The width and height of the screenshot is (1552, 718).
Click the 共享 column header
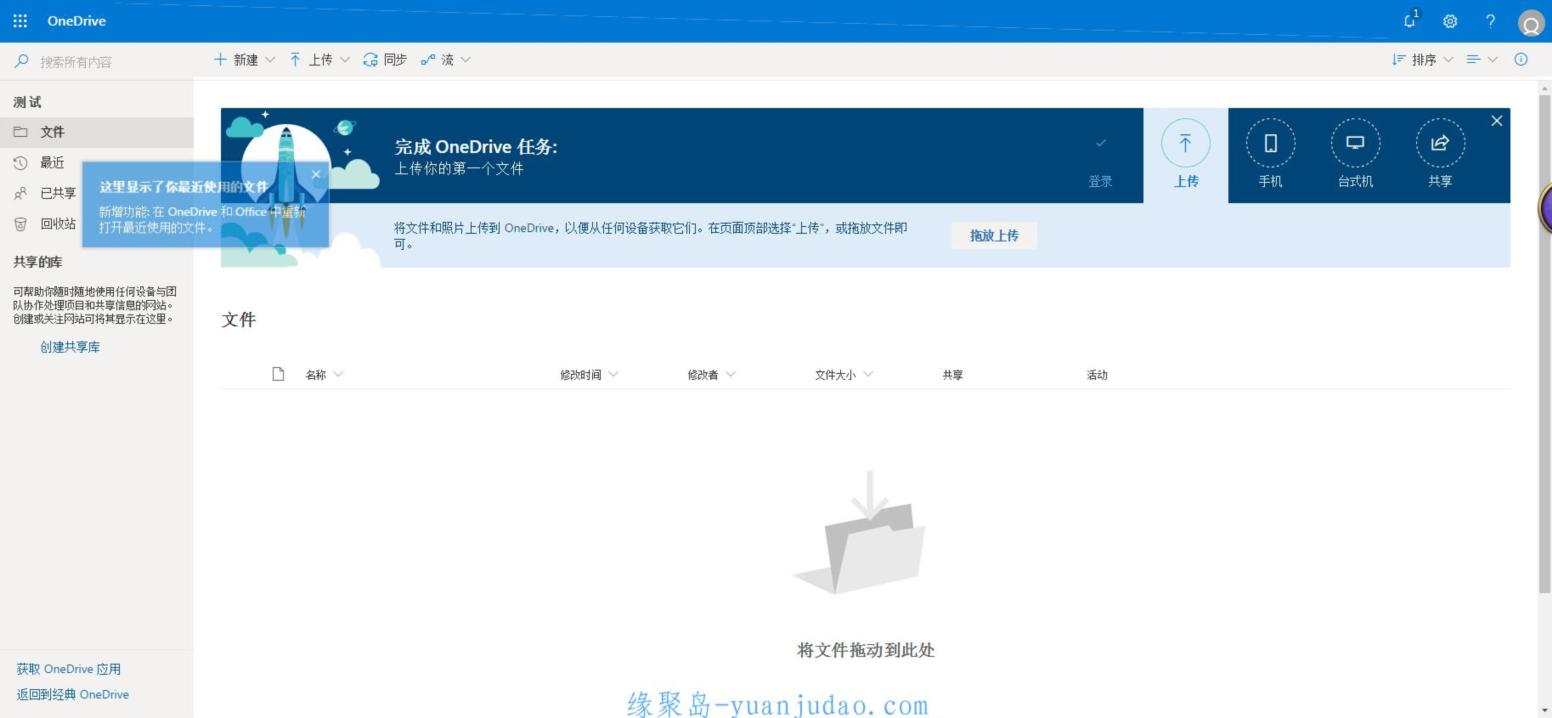tap(952, 375)
